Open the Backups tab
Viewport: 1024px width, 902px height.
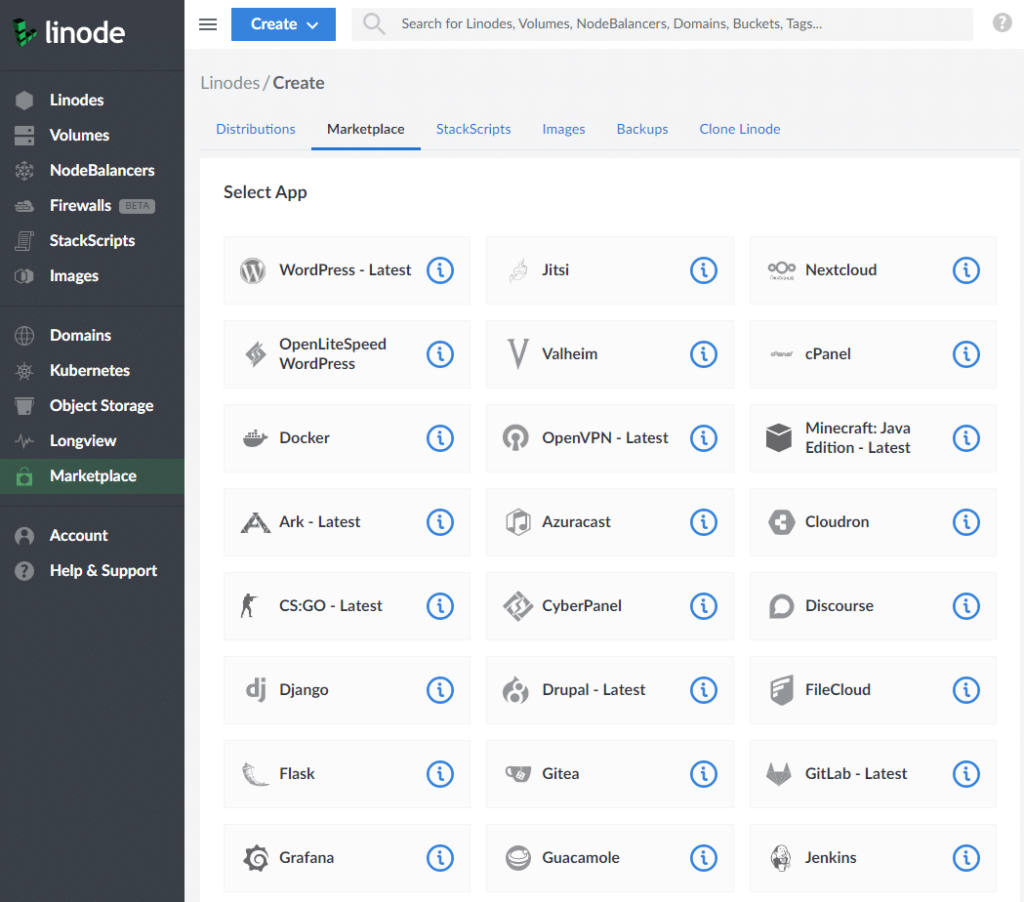(642, 129)
